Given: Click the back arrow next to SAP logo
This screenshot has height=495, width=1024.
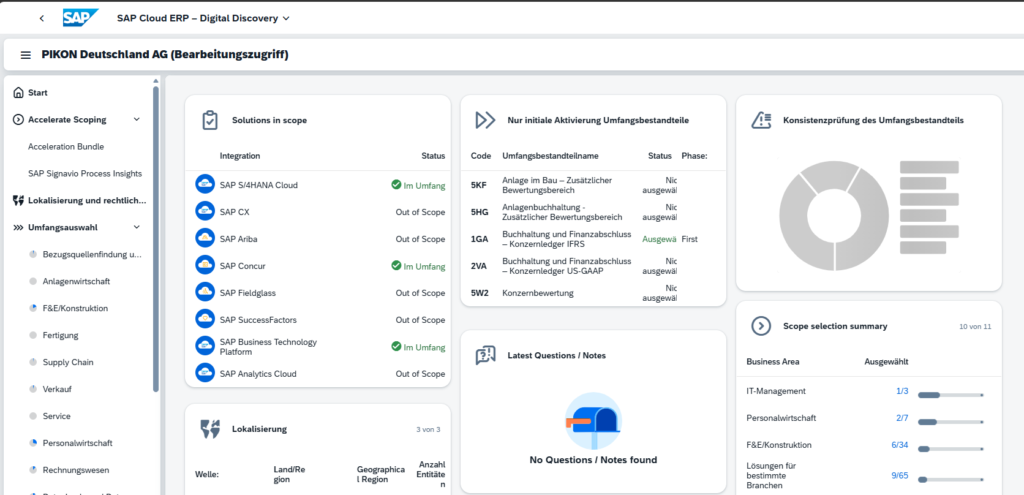Looking at the screenshot, I should 42,18.
